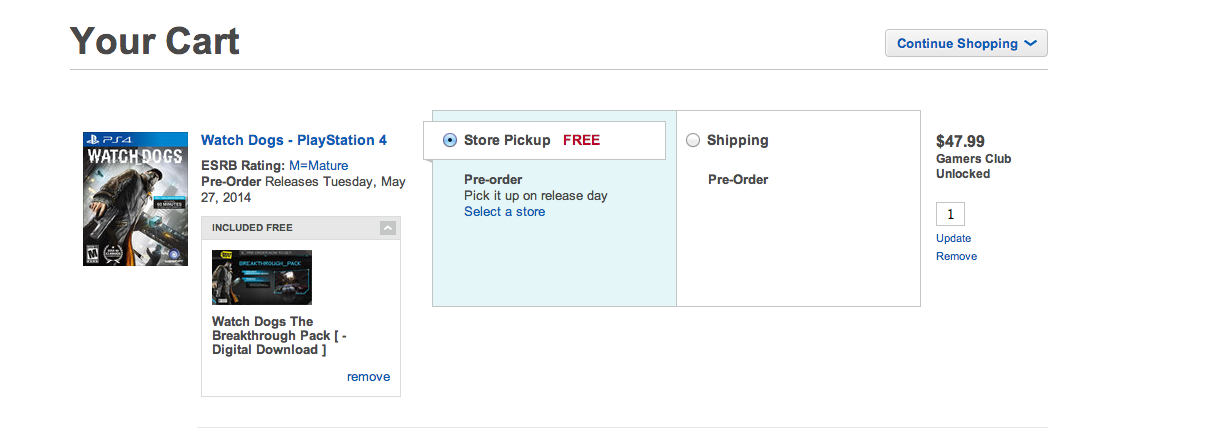1227x446 pixels.
Task: Click the $47.99 price
Action: point(960,141)
